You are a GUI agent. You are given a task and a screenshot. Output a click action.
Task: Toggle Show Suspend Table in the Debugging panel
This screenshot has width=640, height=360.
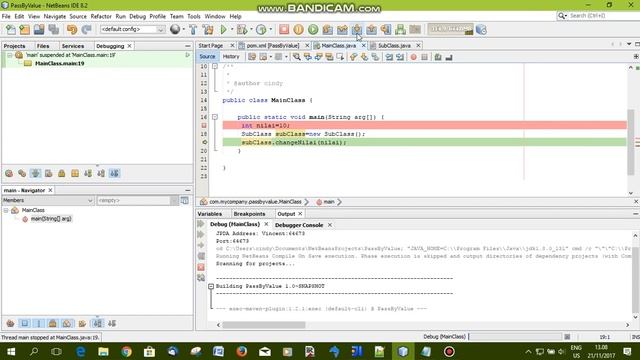click(36, 173)
